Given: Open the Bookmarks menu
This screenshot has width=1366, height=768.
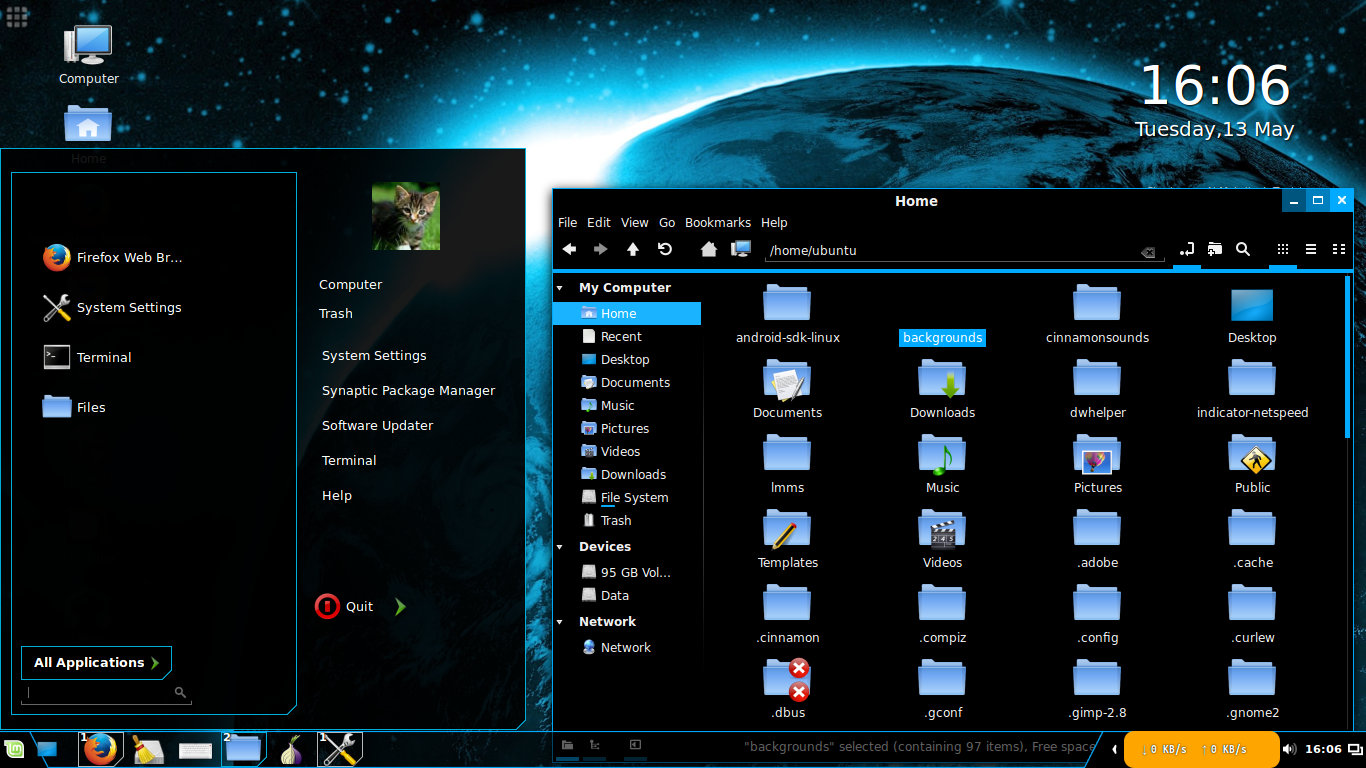Looking at the screenshot, I should [718, 223].
